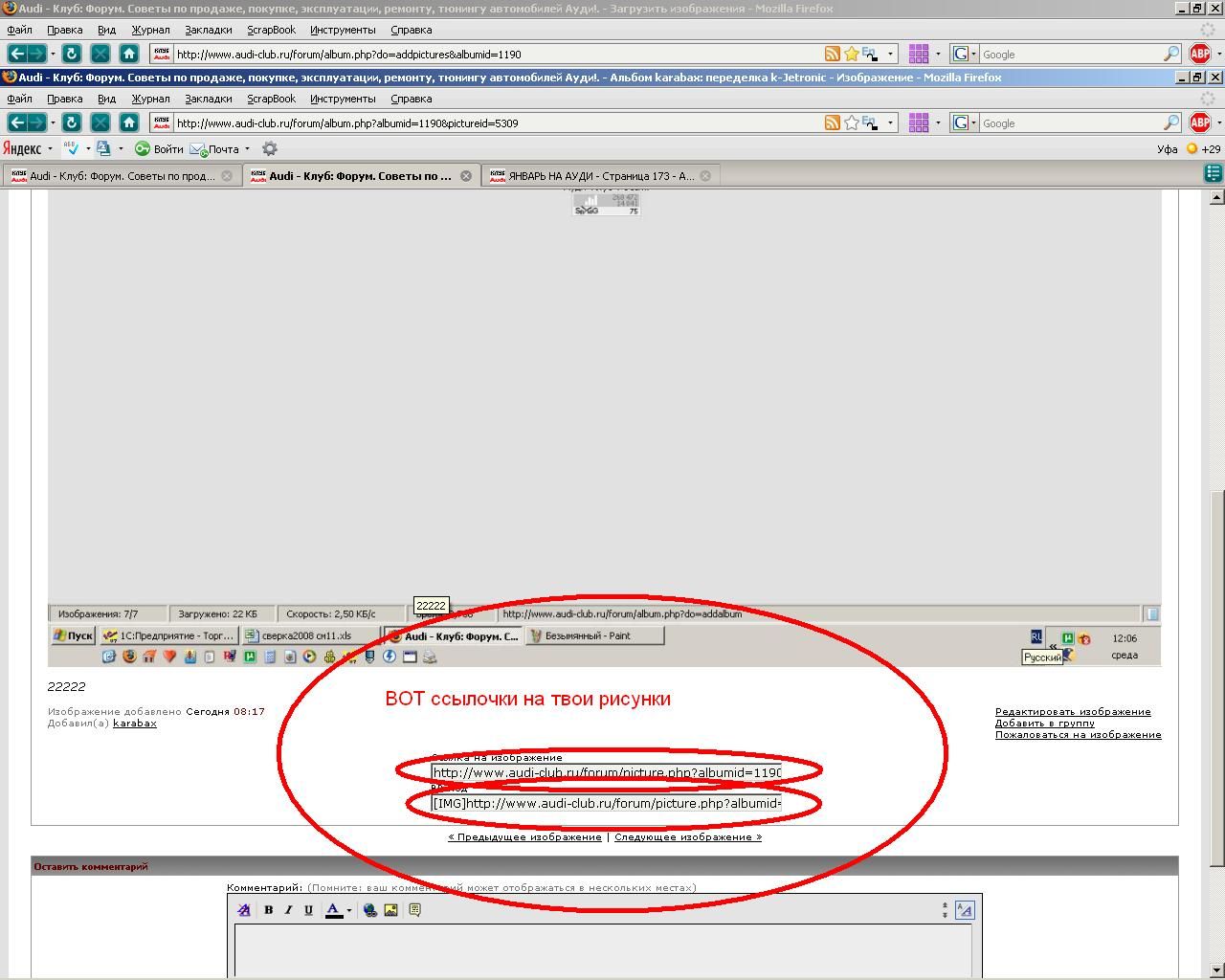This screenshot has width=1225, height=980.
Task: Click the Yandex spellcheck ABC icon
Action: coord(71,148)
